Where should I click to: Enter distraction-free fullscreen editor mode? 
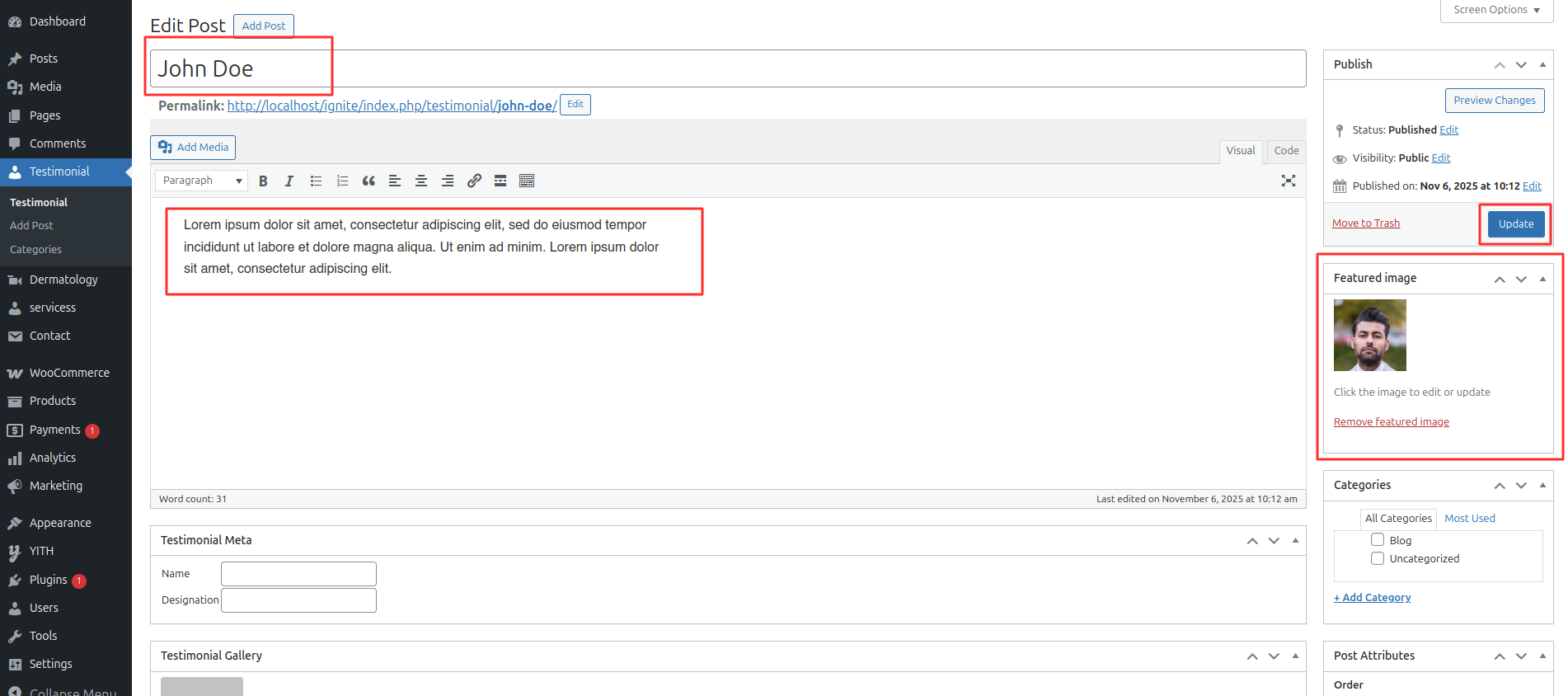pyautogui.click(x=1288, y=181)
